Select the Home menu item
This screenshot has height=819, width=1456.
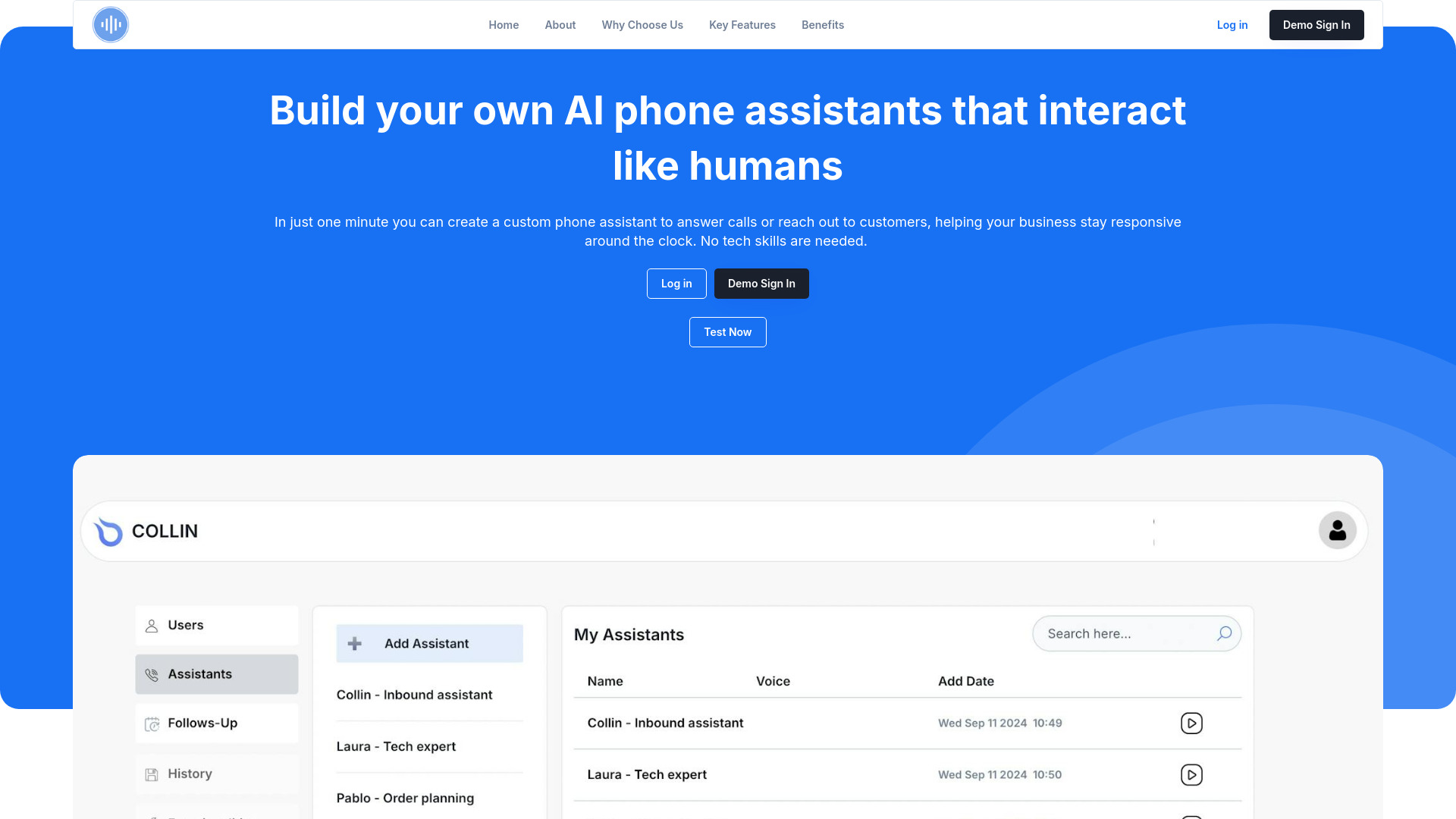[x=504, y=24]
